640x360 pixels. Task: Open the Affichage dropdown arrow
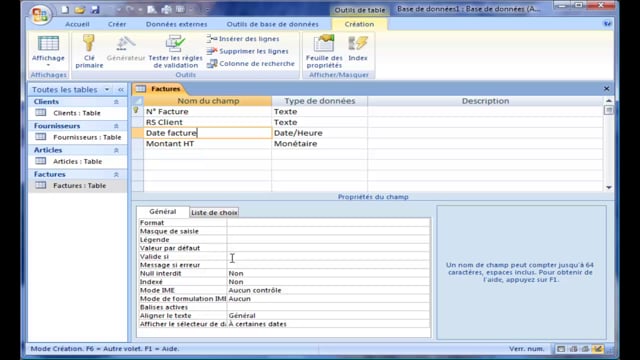(48, 65)
